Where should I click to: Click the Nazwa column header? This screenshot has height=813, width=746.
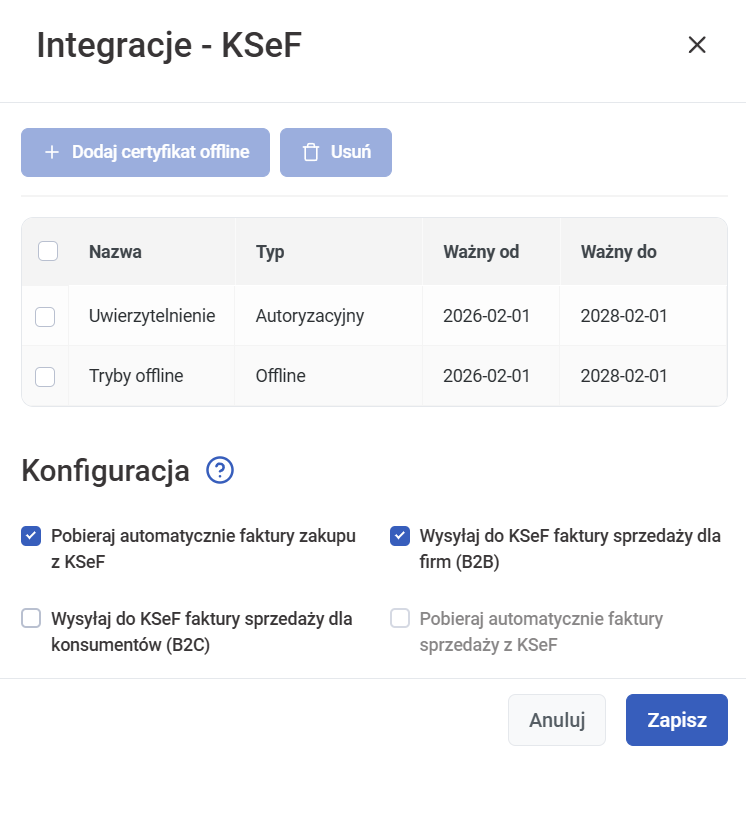point(115,252)
